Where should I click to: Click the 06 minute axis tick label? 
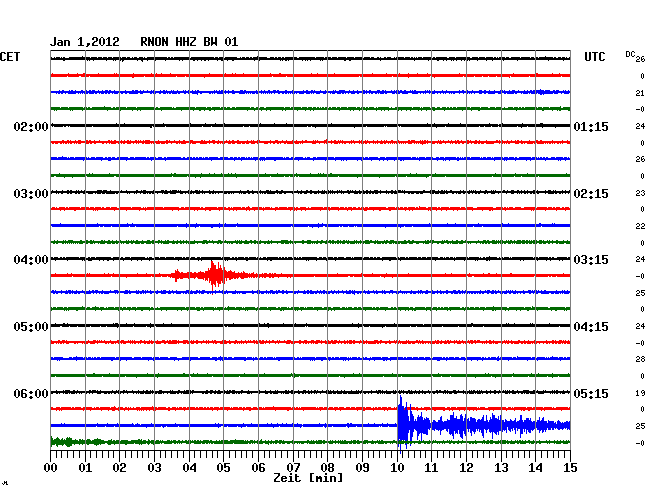click(258, 467)
